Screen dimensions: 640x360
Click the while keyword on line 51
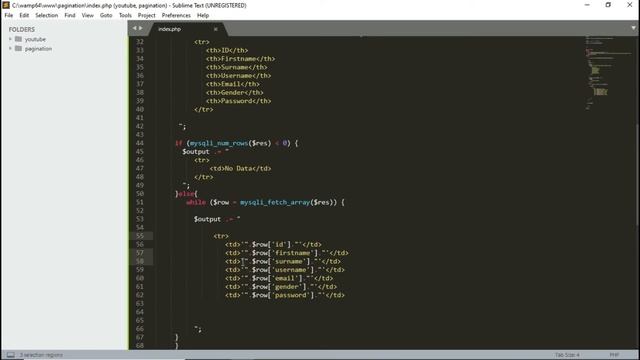tap(196, 202)
